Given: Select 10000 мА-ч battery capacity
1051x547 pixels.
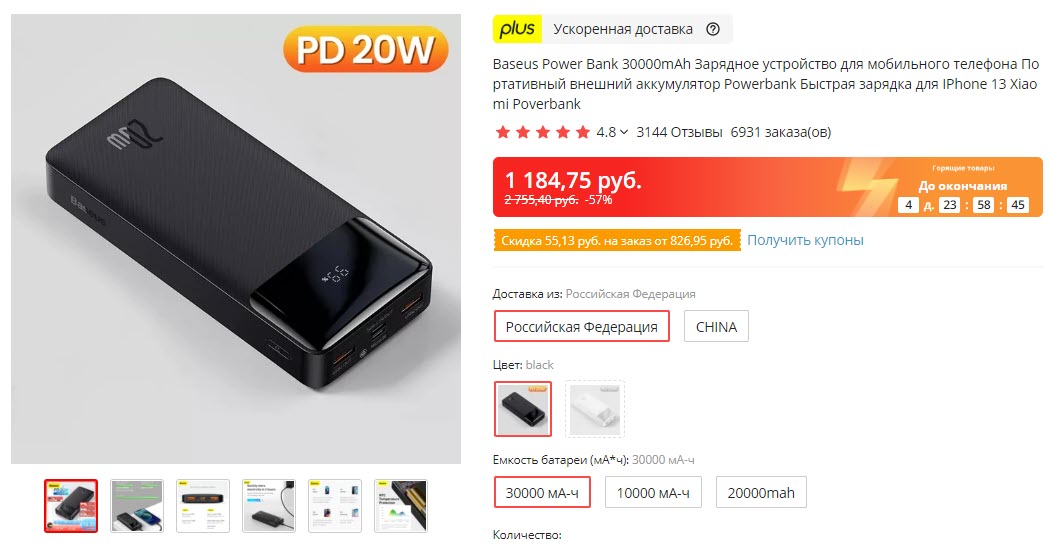Looking at the screenshot, I should coord(653,493).
